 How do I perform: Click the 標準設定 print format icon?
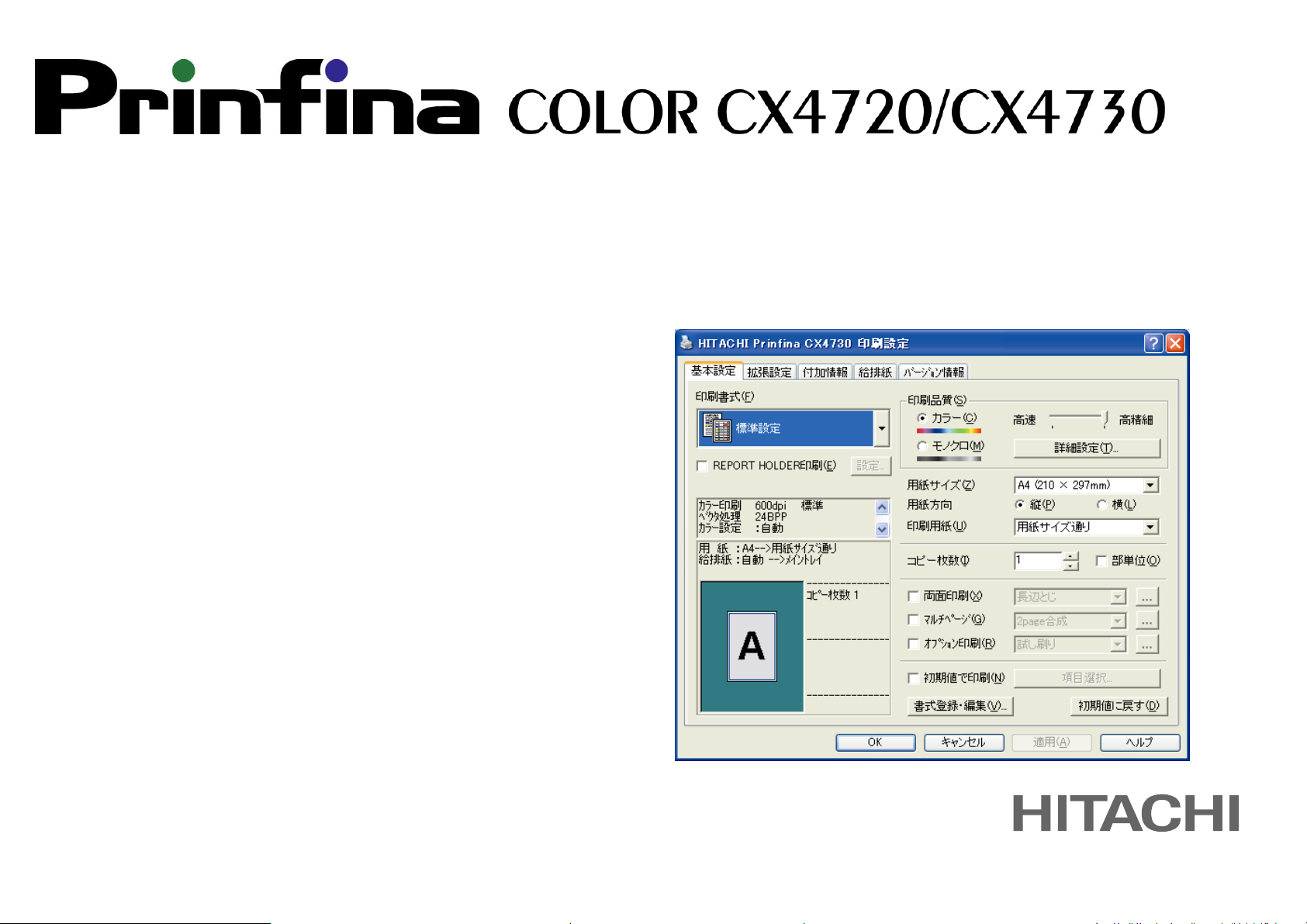717,427
